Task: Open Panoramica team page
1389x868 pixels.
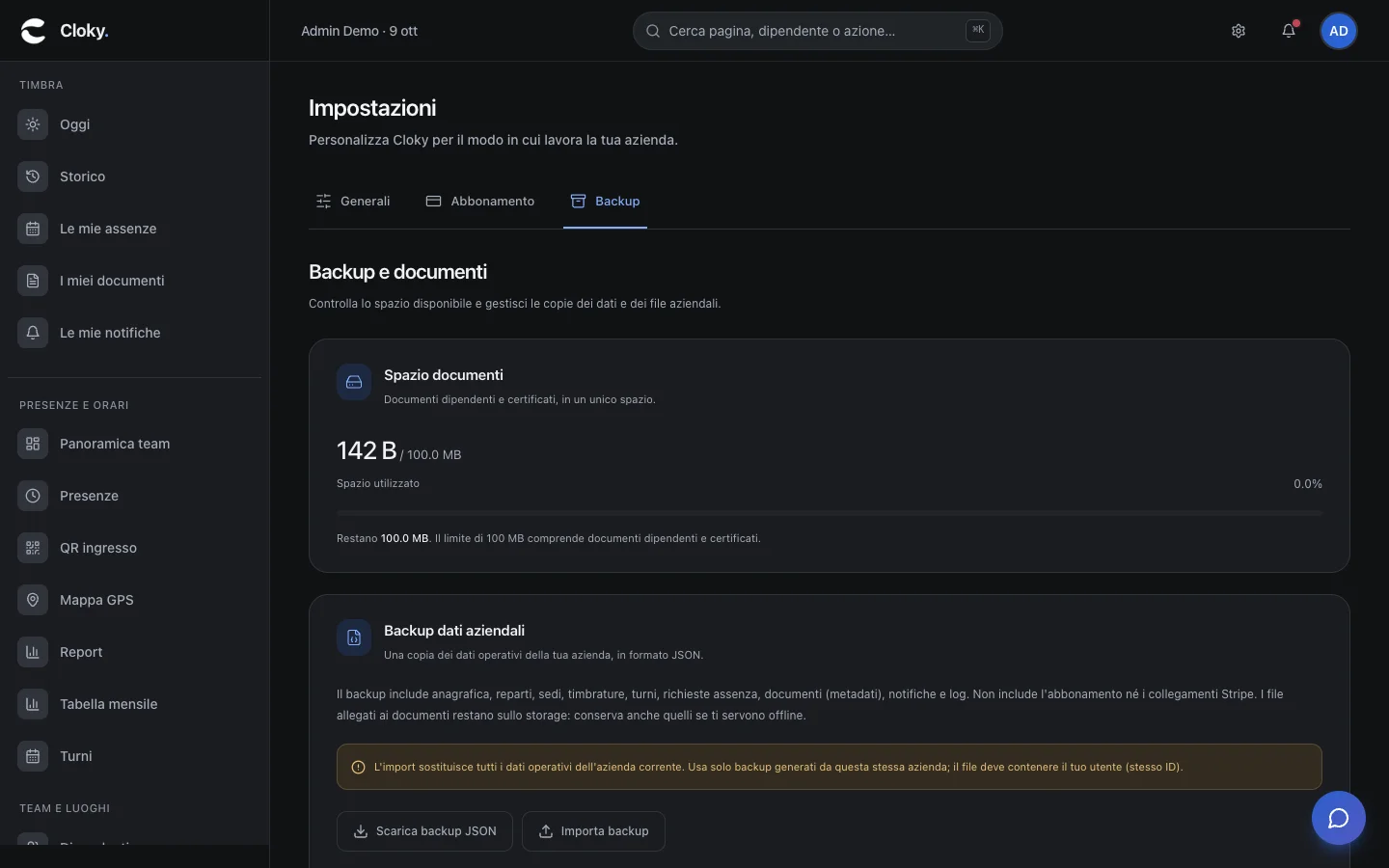Action: 134,444
